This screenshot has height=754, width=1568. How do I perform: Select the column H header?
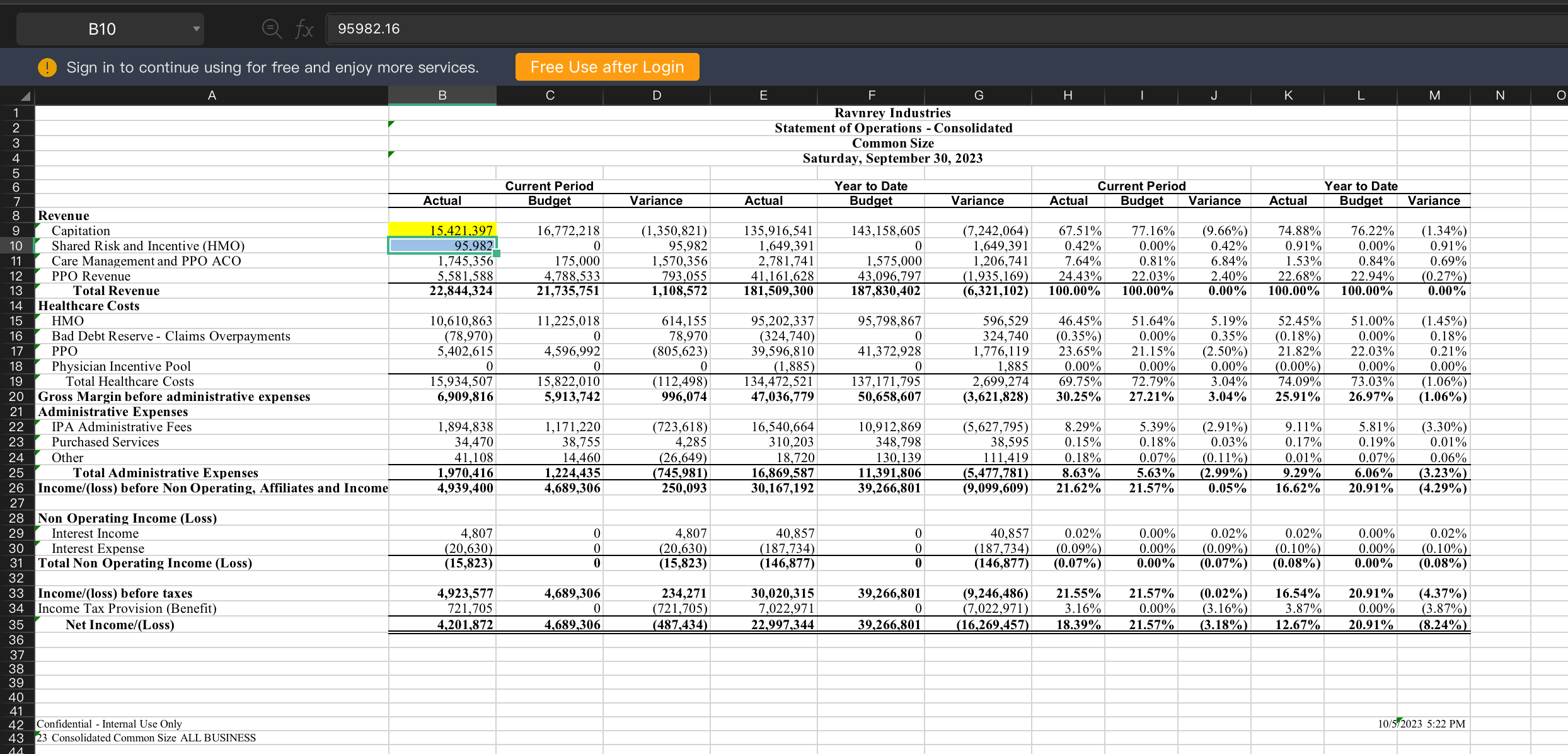click(x=1068, y=95)
